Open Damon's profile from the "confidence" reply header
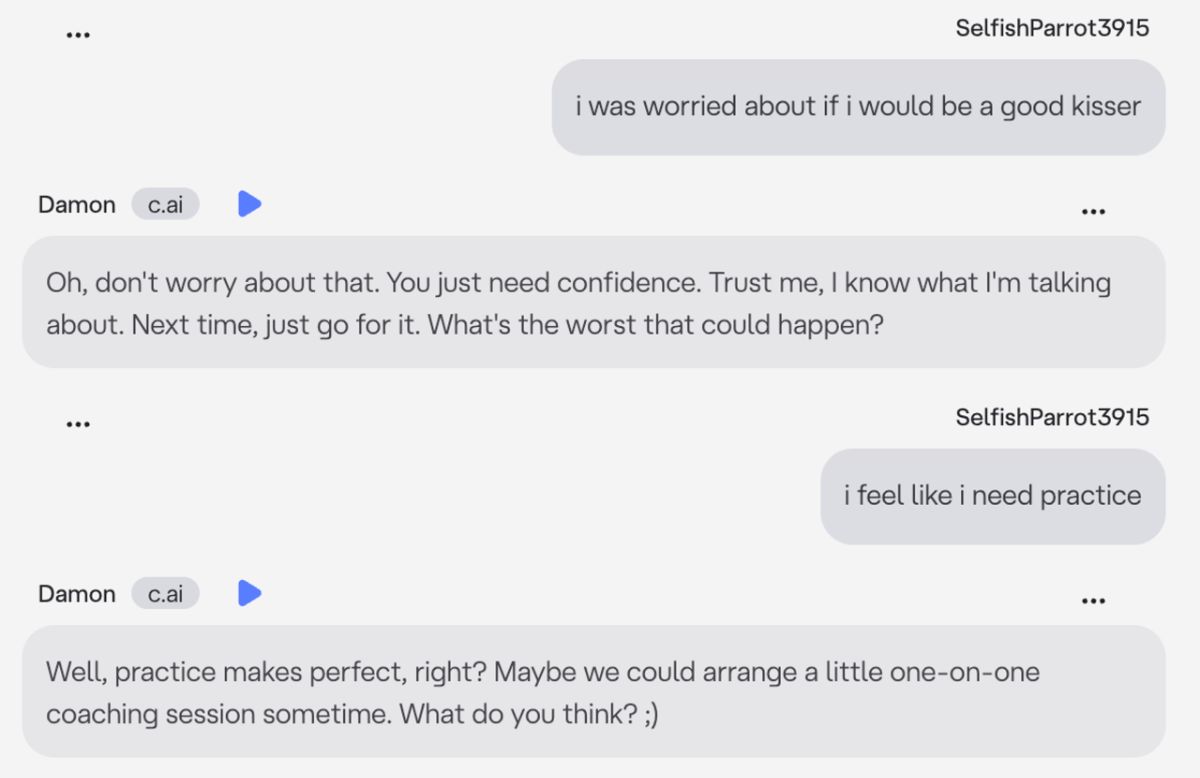 pos(76,204)
